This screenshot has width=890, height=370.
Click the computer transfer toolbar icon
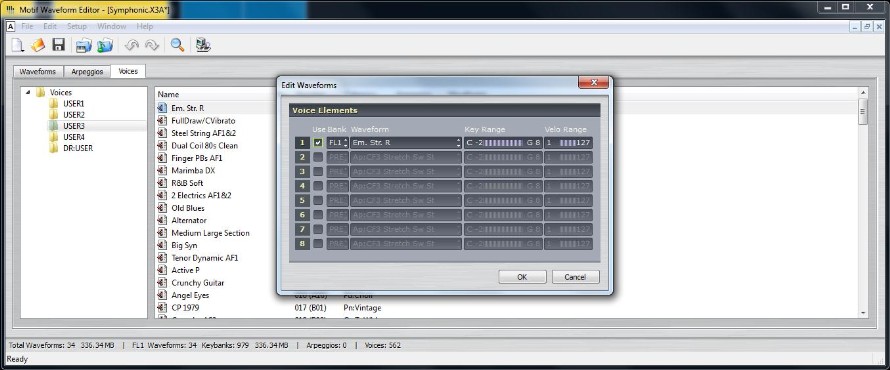[203, 45]
